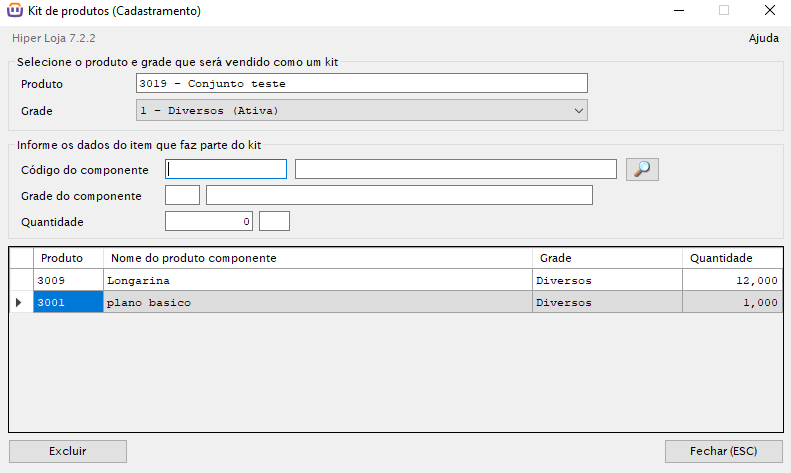This screenshot has width=791, height=473.
Task: Click the component name field beside code
Action: click(456, 169)
